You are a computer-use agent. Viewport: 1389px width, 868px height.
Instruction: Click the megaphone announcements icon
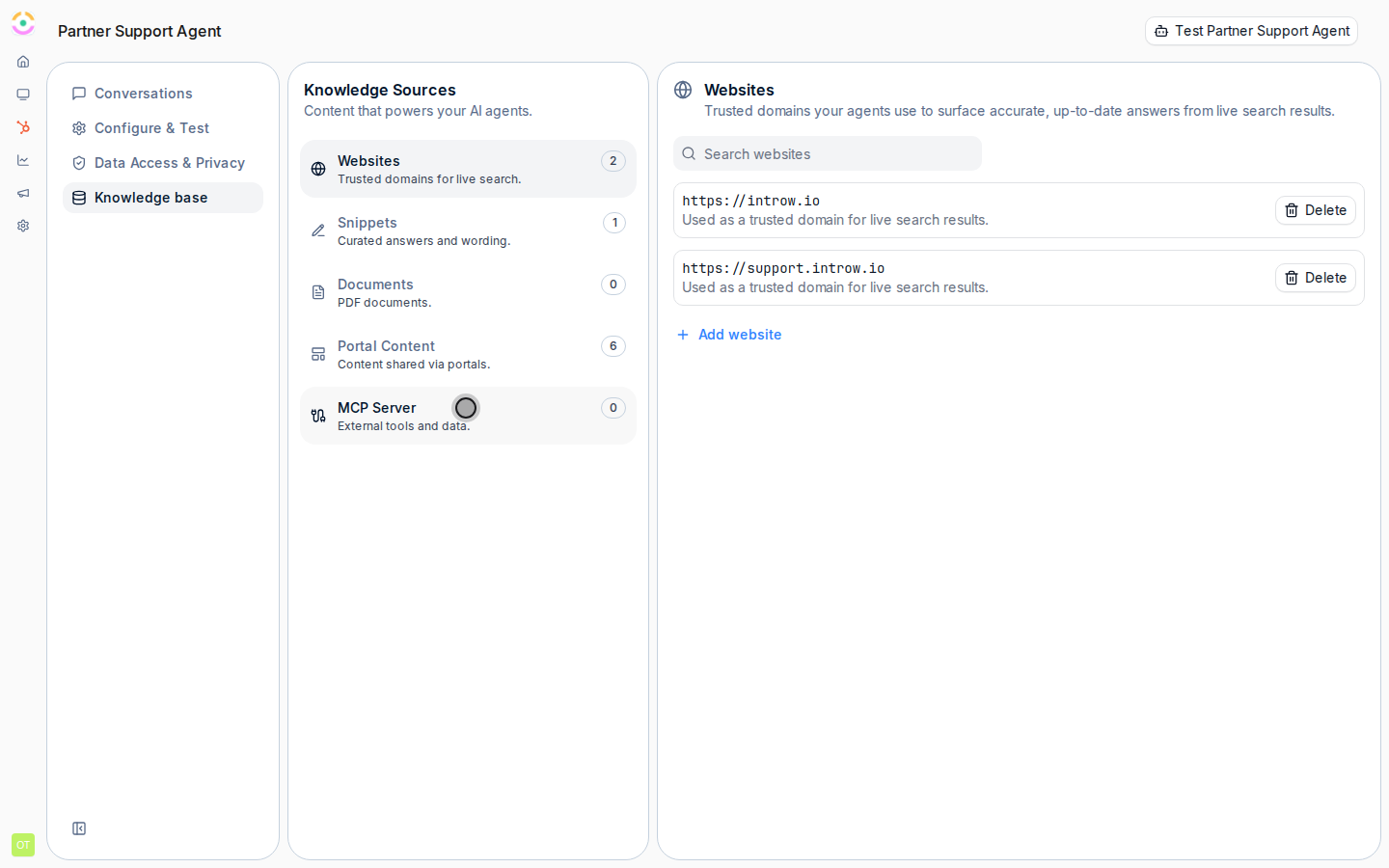tap(23, 193)
